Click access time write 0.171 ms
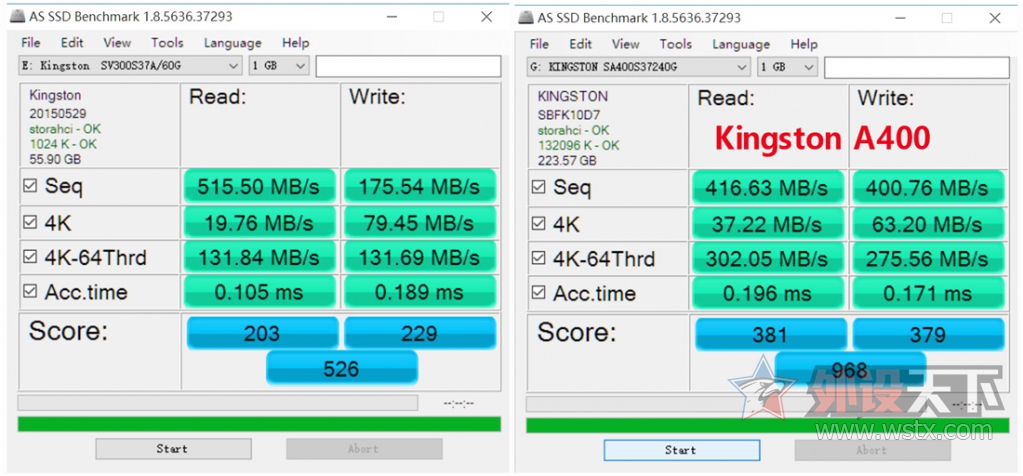Image resolution: width=1023 pixels, height=476 pixels. 928,293
